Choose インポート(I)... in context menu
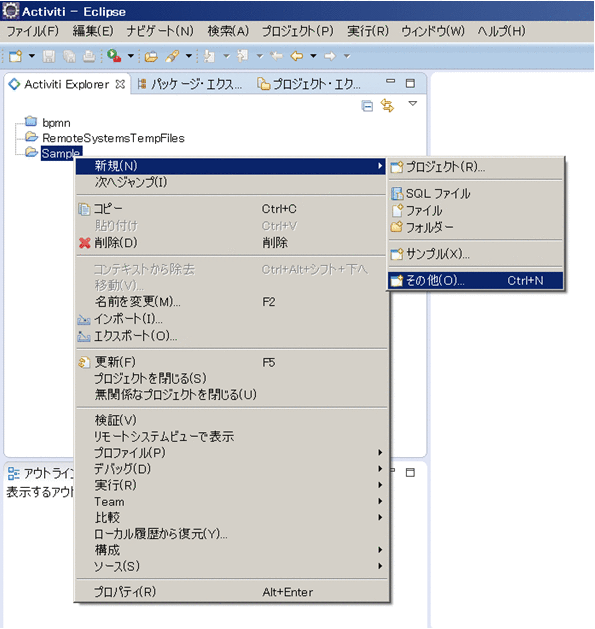Viewport: 595px width, 629px height. (231, 319)
